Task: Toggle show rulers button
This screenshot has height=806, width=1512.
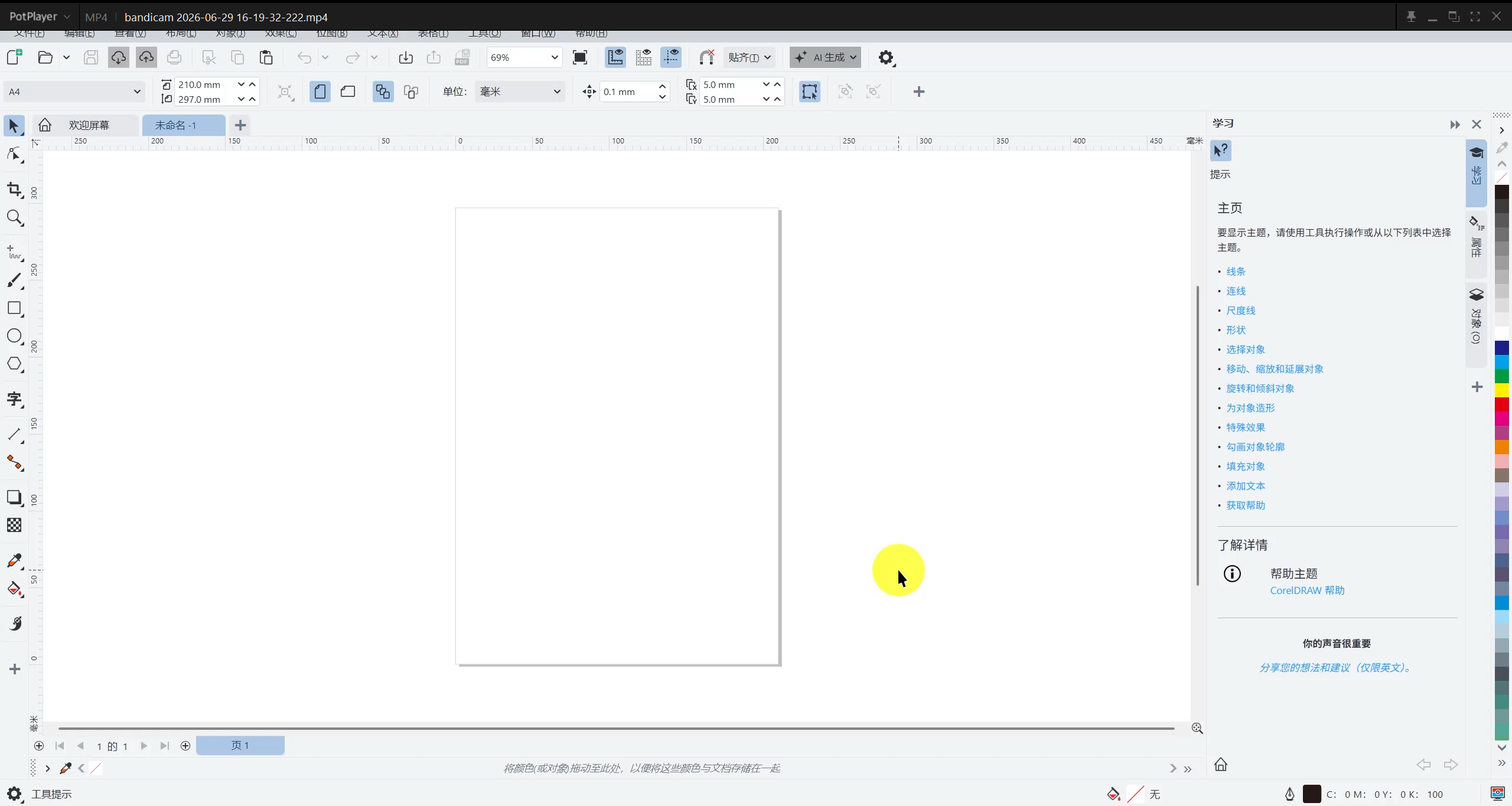Action: [x=615, y=57]
